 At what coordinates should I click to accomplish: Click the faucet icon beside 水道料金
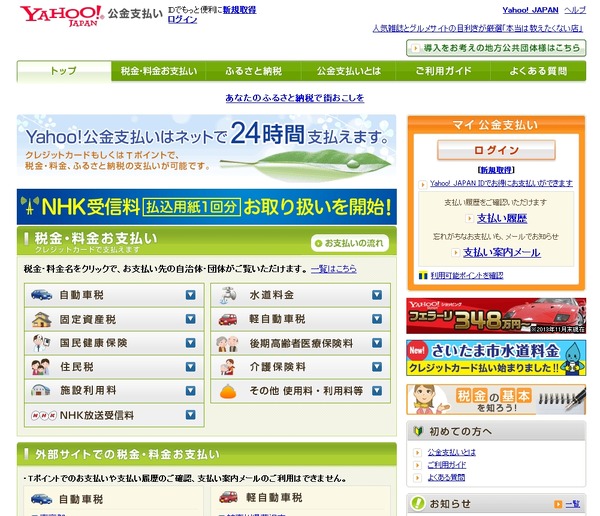pos(228,295)
